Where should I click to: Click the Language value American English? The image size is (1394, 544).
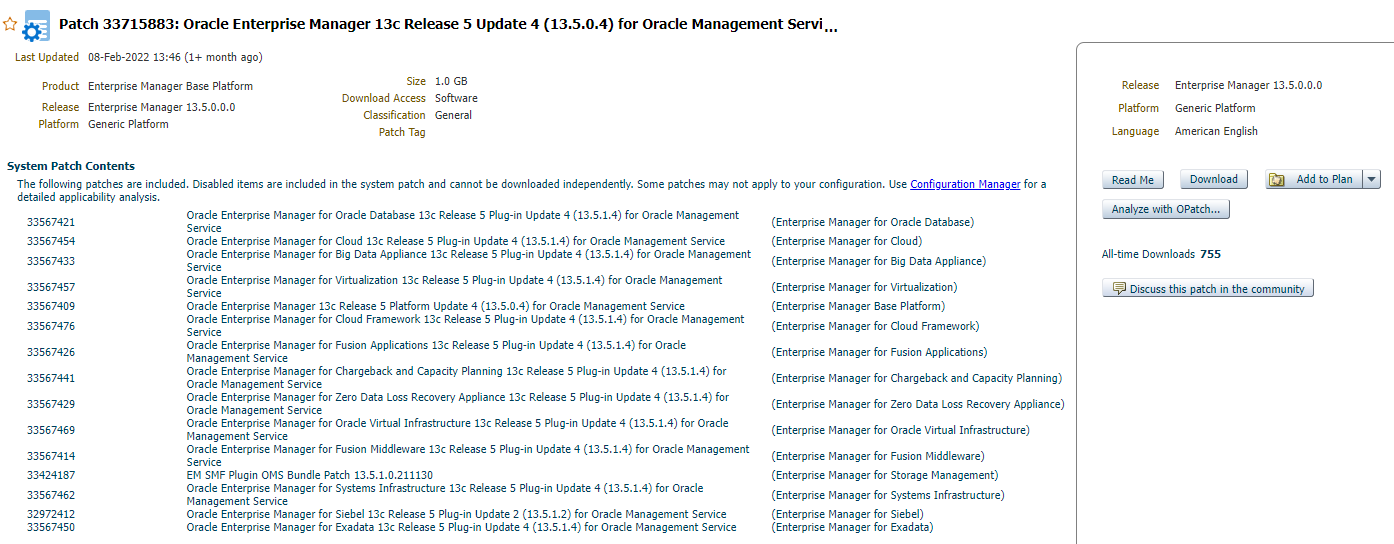(x=1216, y=132)
